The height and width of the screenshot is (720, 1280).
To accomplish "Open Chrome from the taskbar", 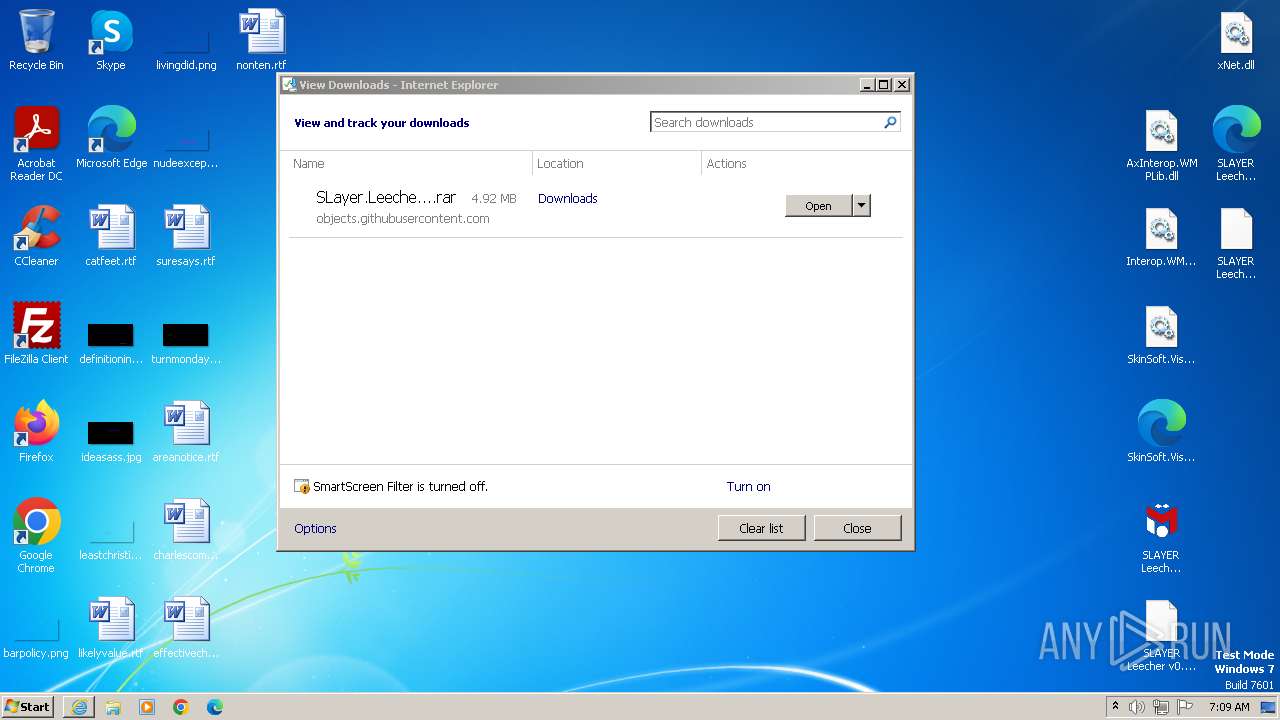I will [180, 706].
